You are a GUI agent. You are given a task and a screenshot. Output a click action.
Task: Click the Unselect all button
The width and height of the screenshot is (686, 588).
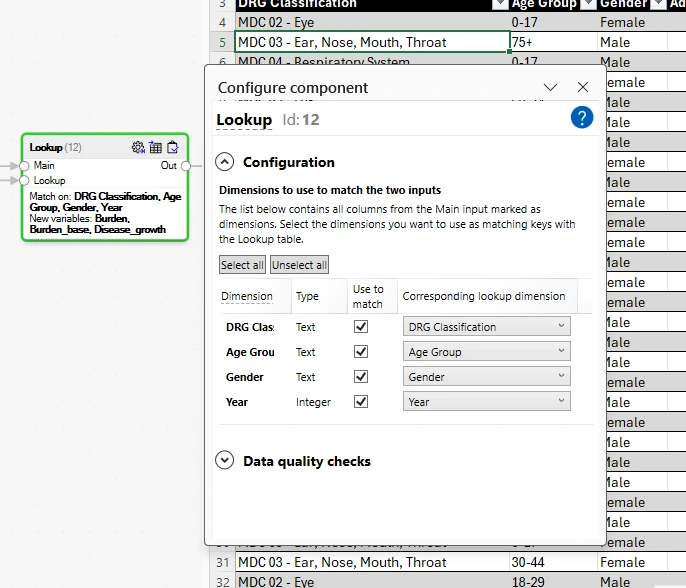click(x=299, y=265)
